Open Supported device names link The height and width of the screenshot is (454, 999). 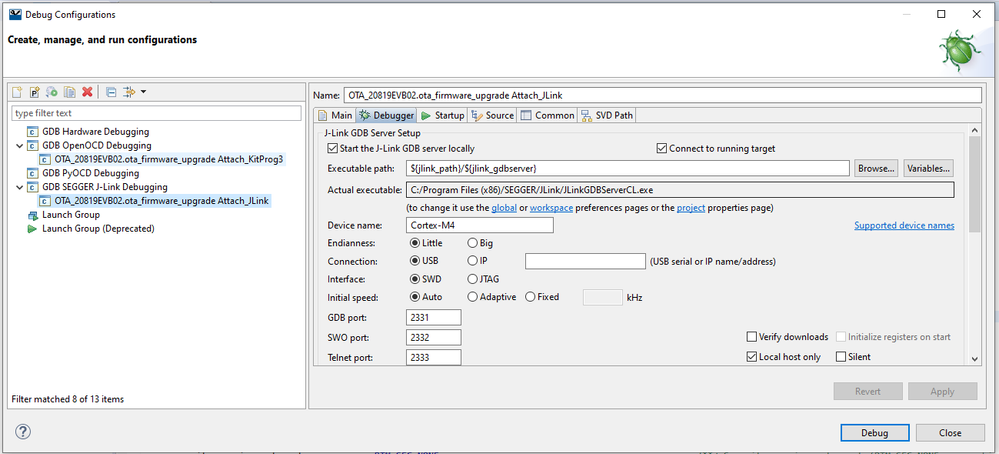(904, 225)
